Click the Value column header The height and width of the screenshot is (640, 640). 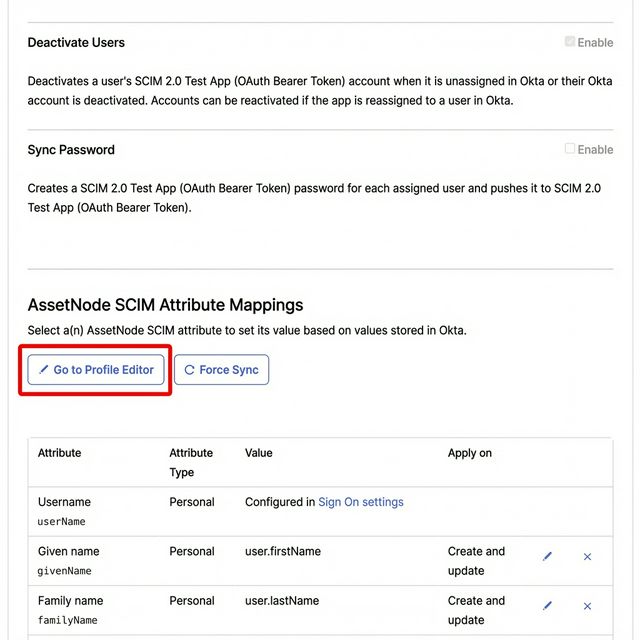point(259,453)
